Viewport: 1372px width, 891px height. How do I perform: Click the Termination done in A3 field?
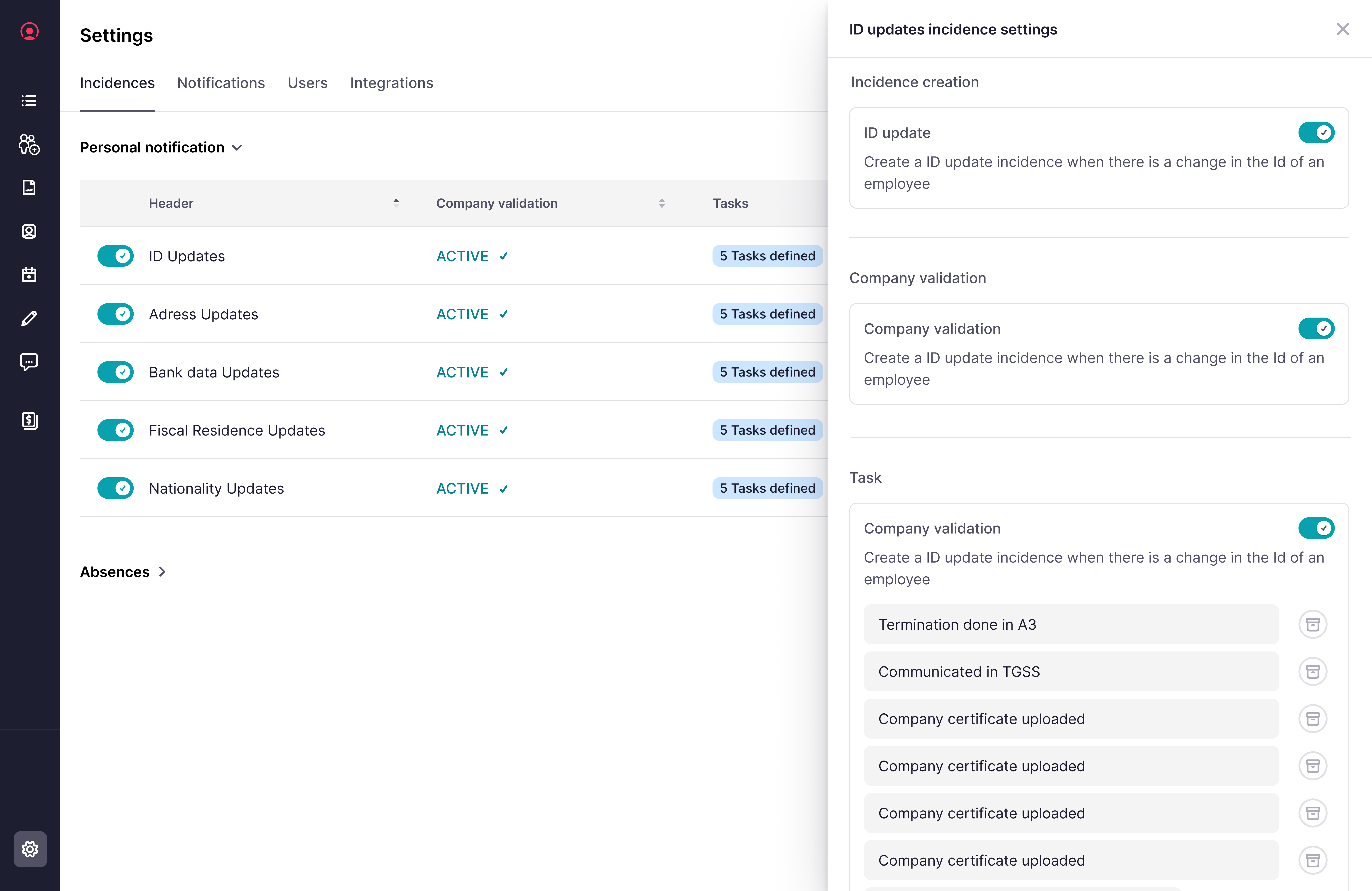click(1071, 625)
